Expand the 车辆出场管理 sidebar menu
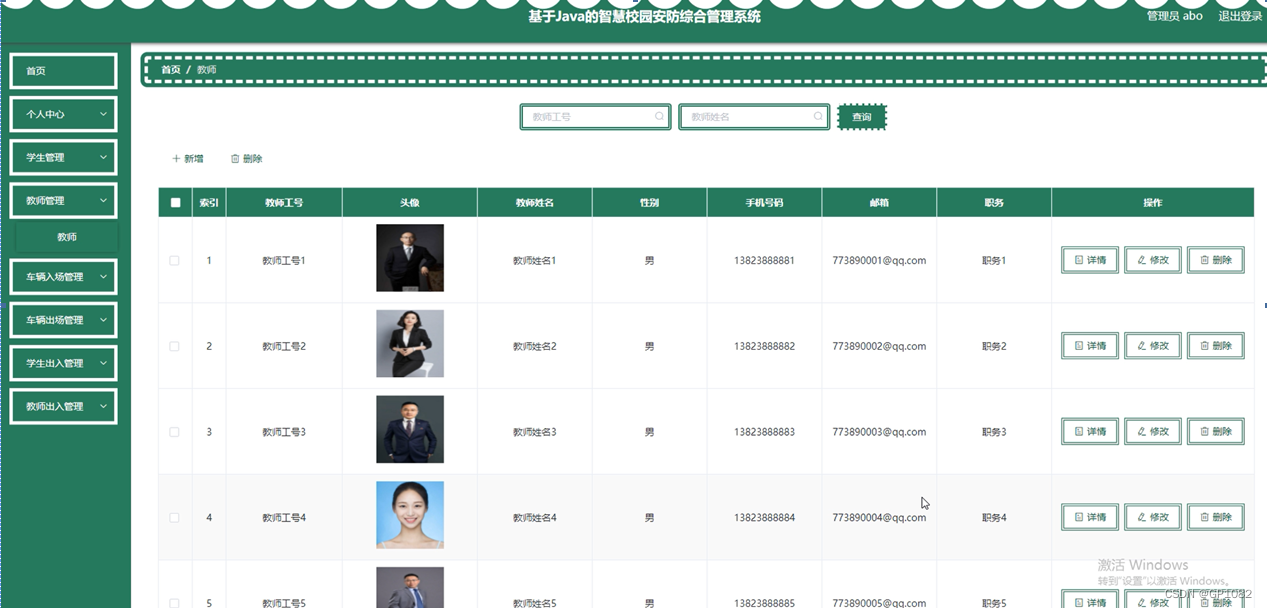The width and height of the screenshot is (1267, 608). click(63, 320)
